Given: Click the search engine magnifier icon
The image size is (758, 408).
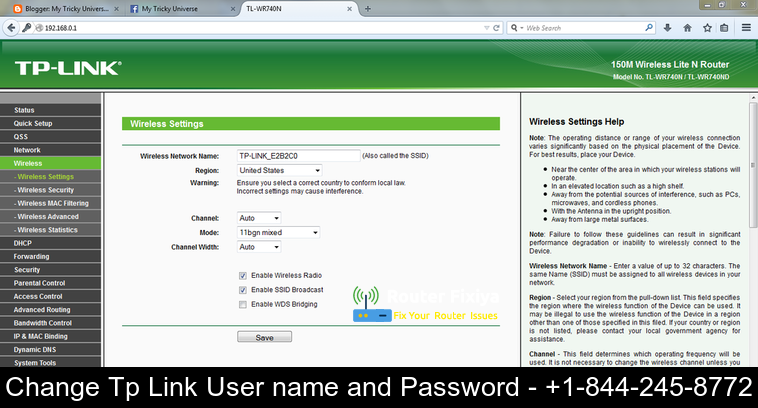Looking at the screenshot, I should (x=516, y=28).
